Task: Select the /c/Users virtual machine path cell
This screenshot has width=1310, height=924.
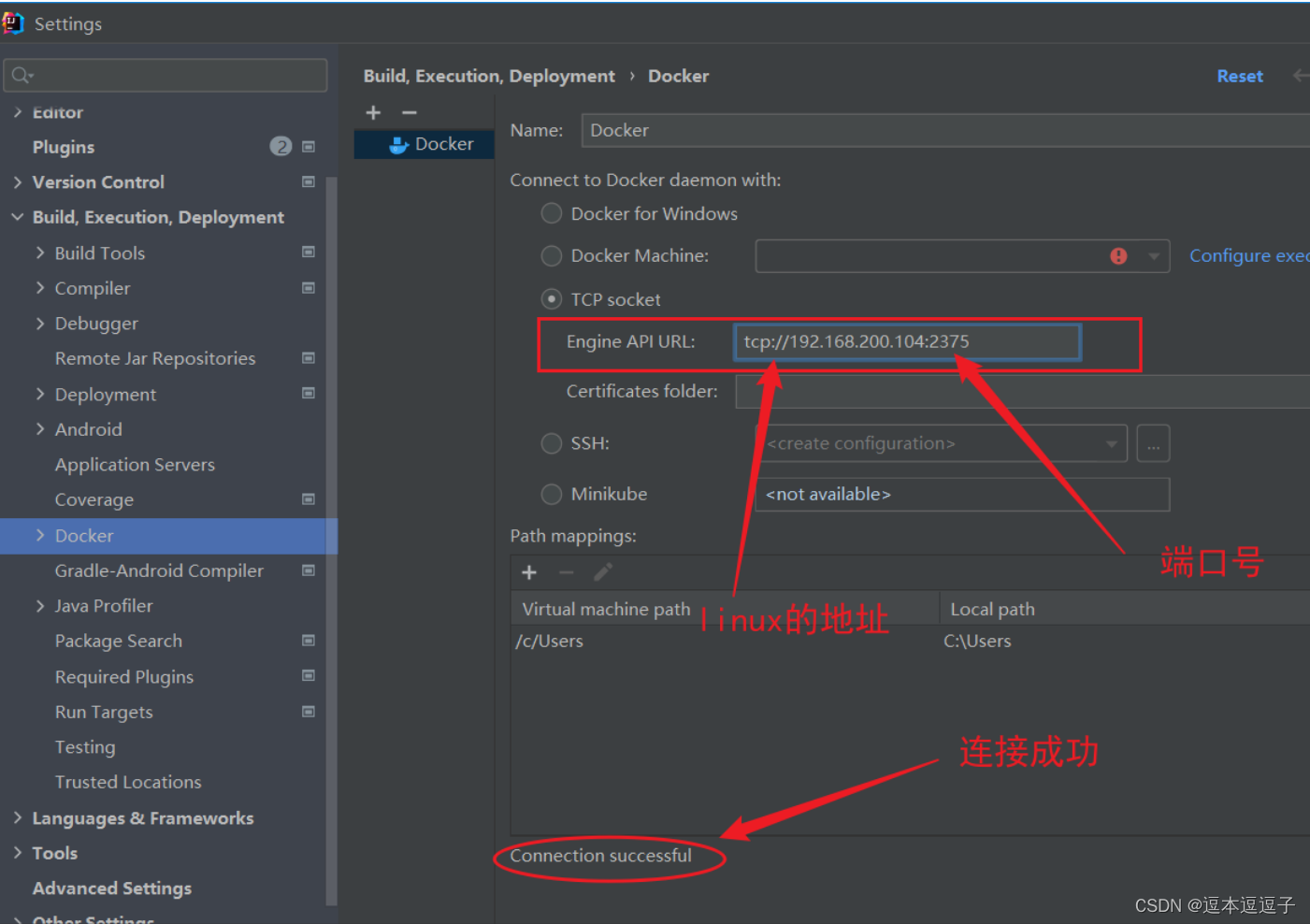Action: coord(725,642)
